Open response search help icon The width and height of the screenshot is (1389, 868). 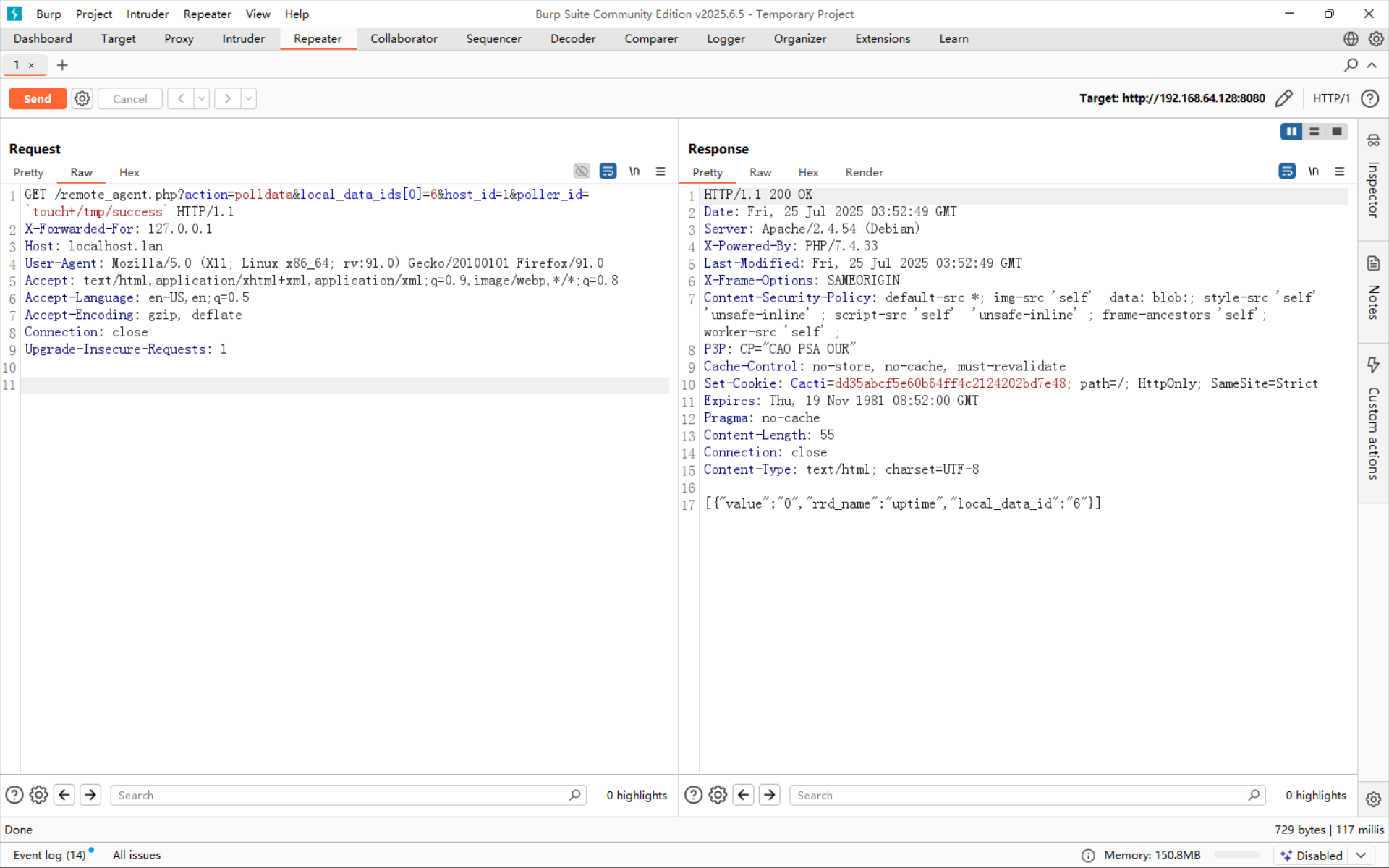point(693,795)
